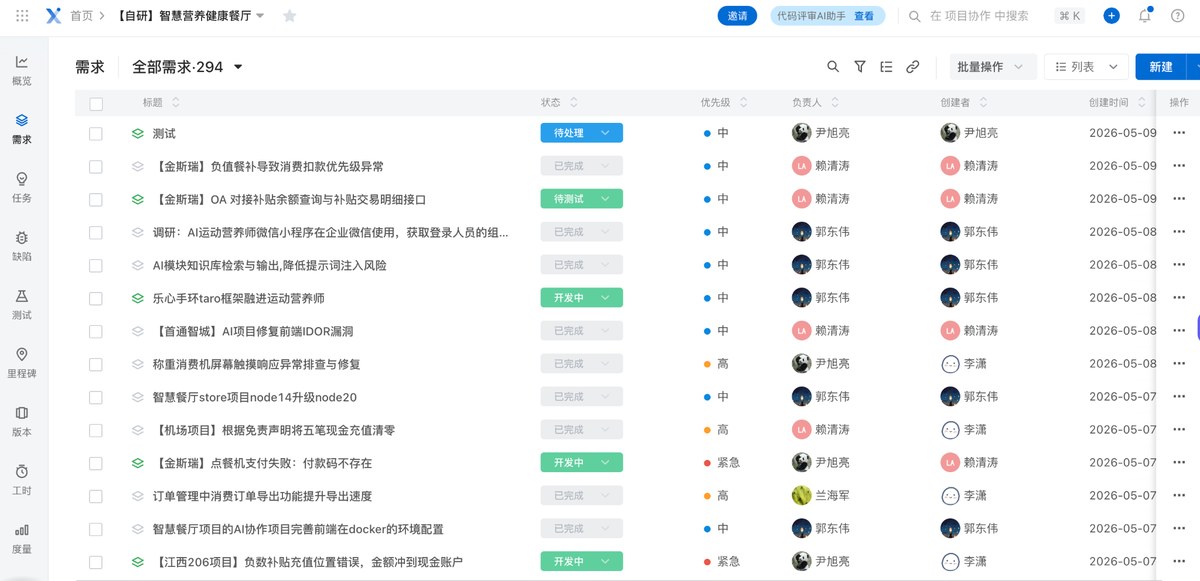Click the blue plus create icon

[x=1111, y=16]
